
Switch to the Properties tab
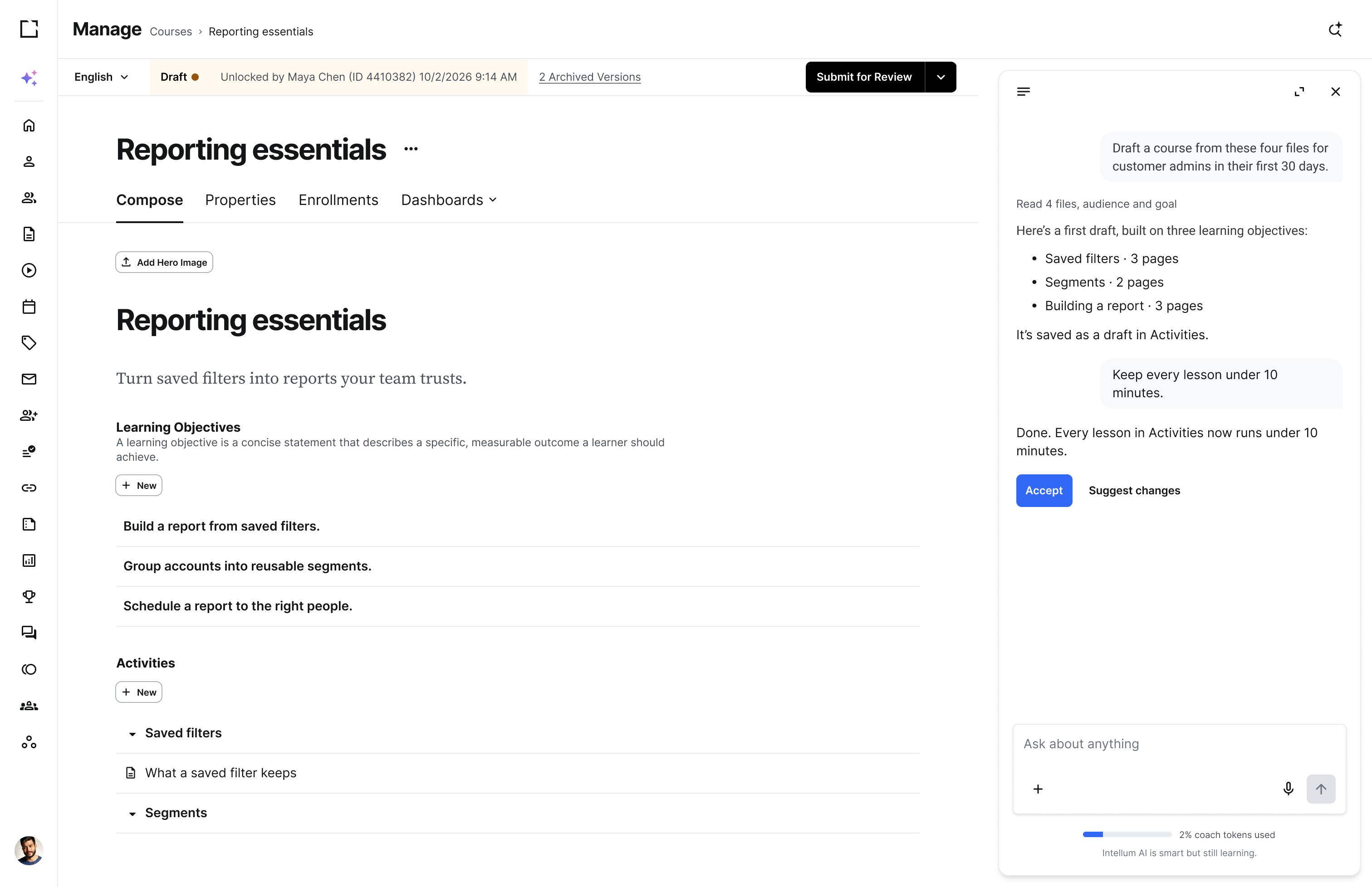(240, 200)
